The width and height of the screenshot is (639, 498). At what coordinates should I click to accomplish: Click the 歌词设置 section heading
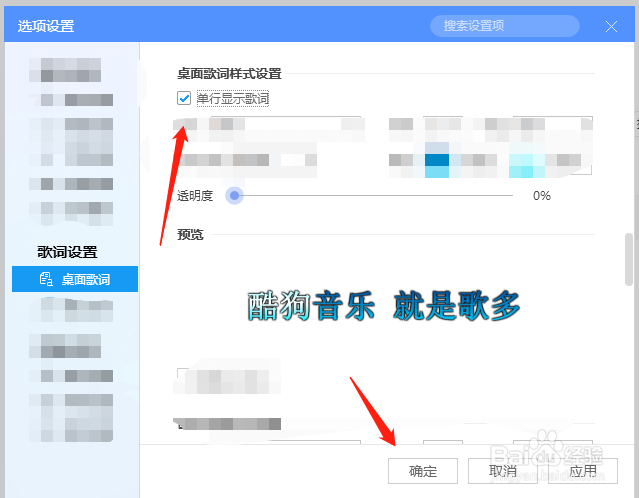click(67, 252)
